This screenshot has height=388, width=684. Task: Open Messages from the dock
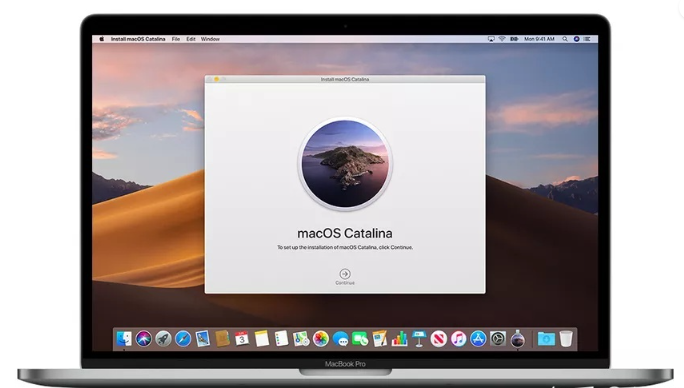340,339
